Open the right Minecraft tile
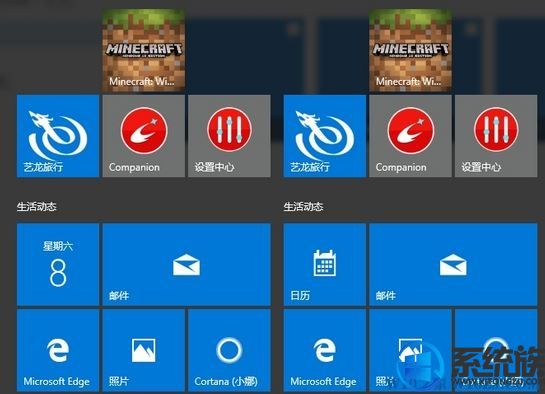The image size is (545, 394). point(410,50)
